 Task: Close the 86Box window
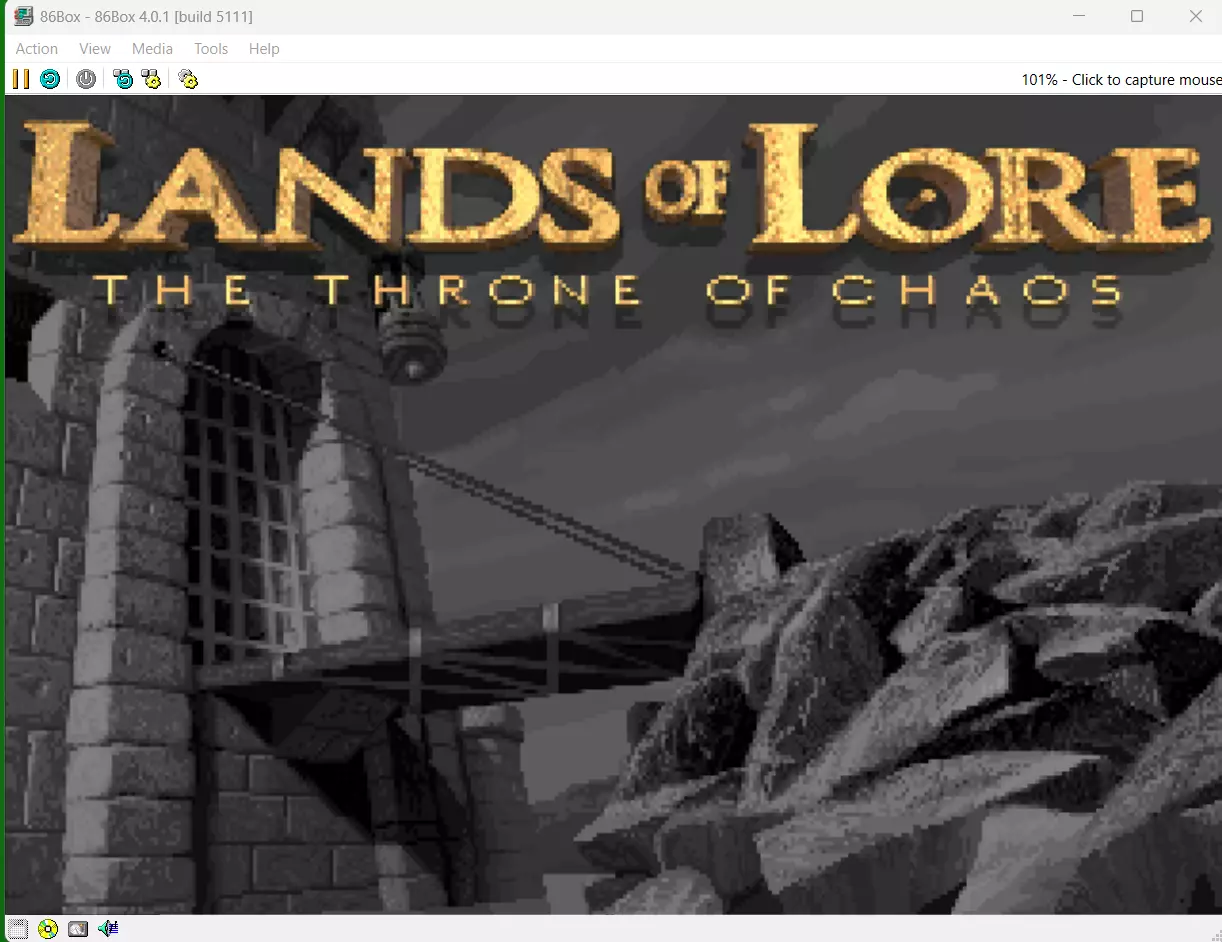click(1195, 16)
